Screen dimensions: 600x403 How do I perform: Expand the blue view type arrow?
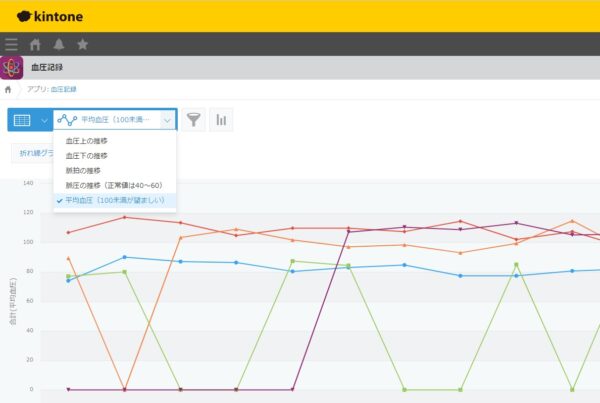[43, 120]
